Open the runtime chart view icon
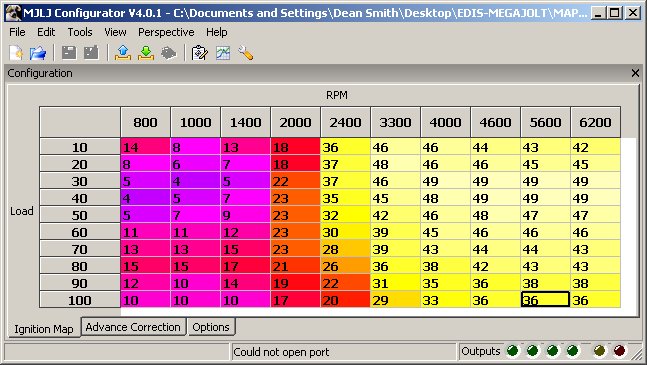 click(223, 53)
